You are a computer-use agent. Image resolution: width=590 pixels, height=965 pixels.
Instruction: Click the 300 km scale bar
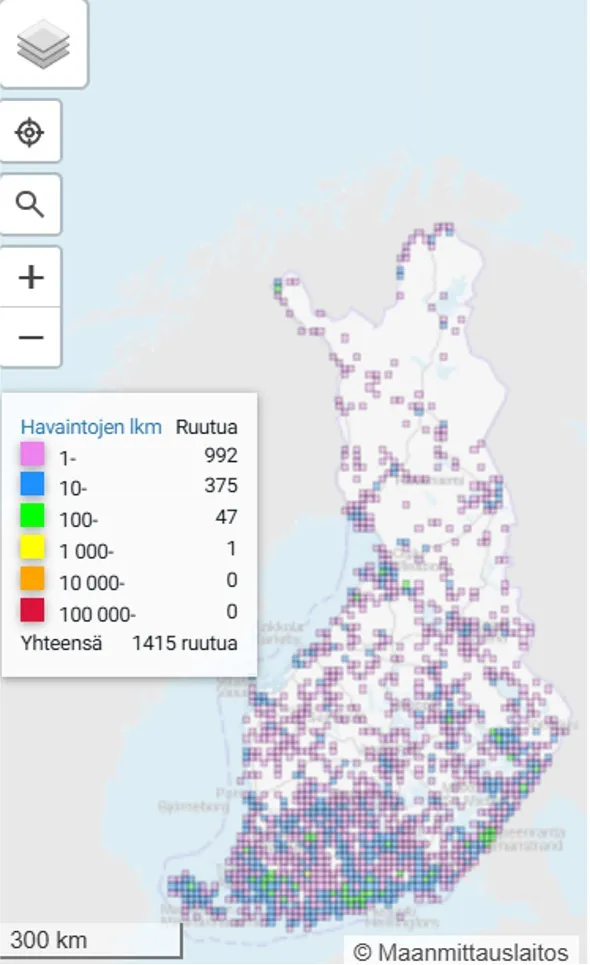pyautogui.click(x=91, y=940)
